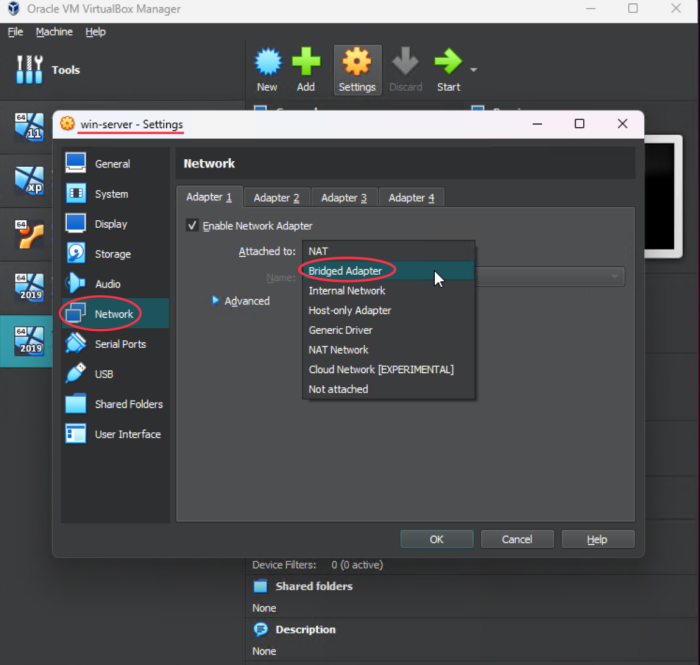The height and width of the screenshot is (665, 700).
Task: Select the Display settings category
Action: [111, 224]
